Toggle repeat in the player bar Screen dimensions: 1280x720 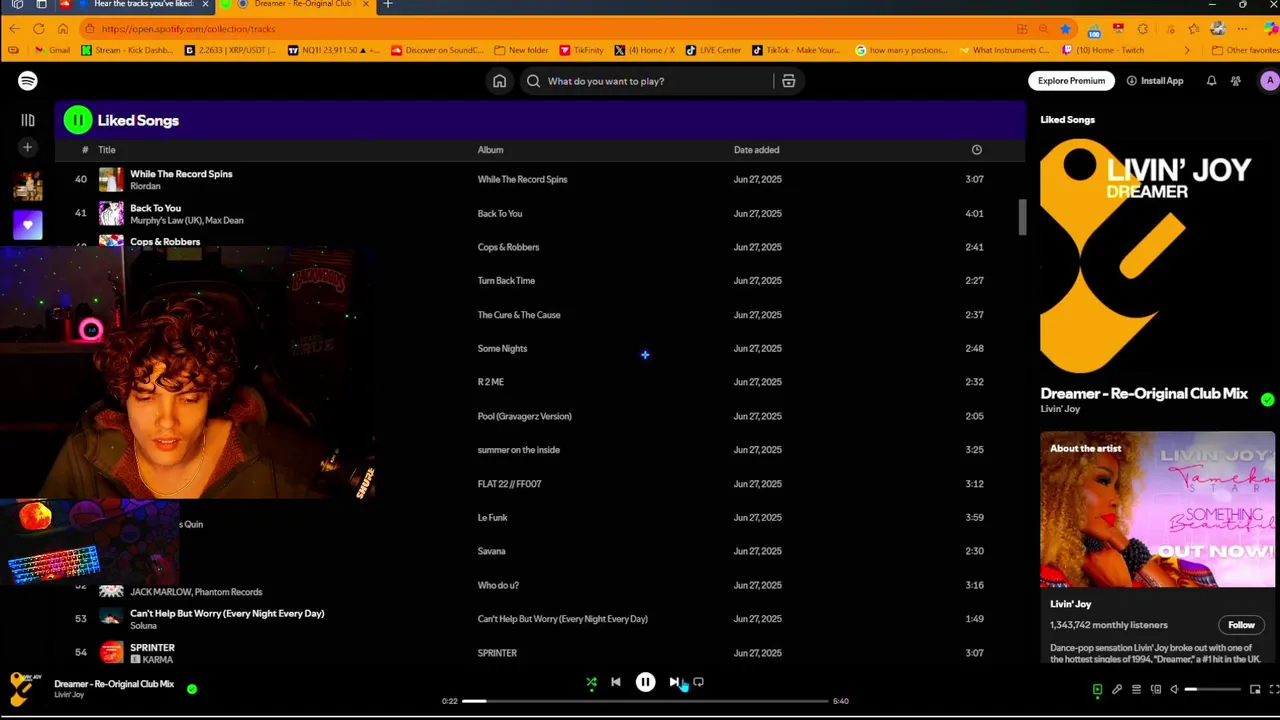pos(698,682)
